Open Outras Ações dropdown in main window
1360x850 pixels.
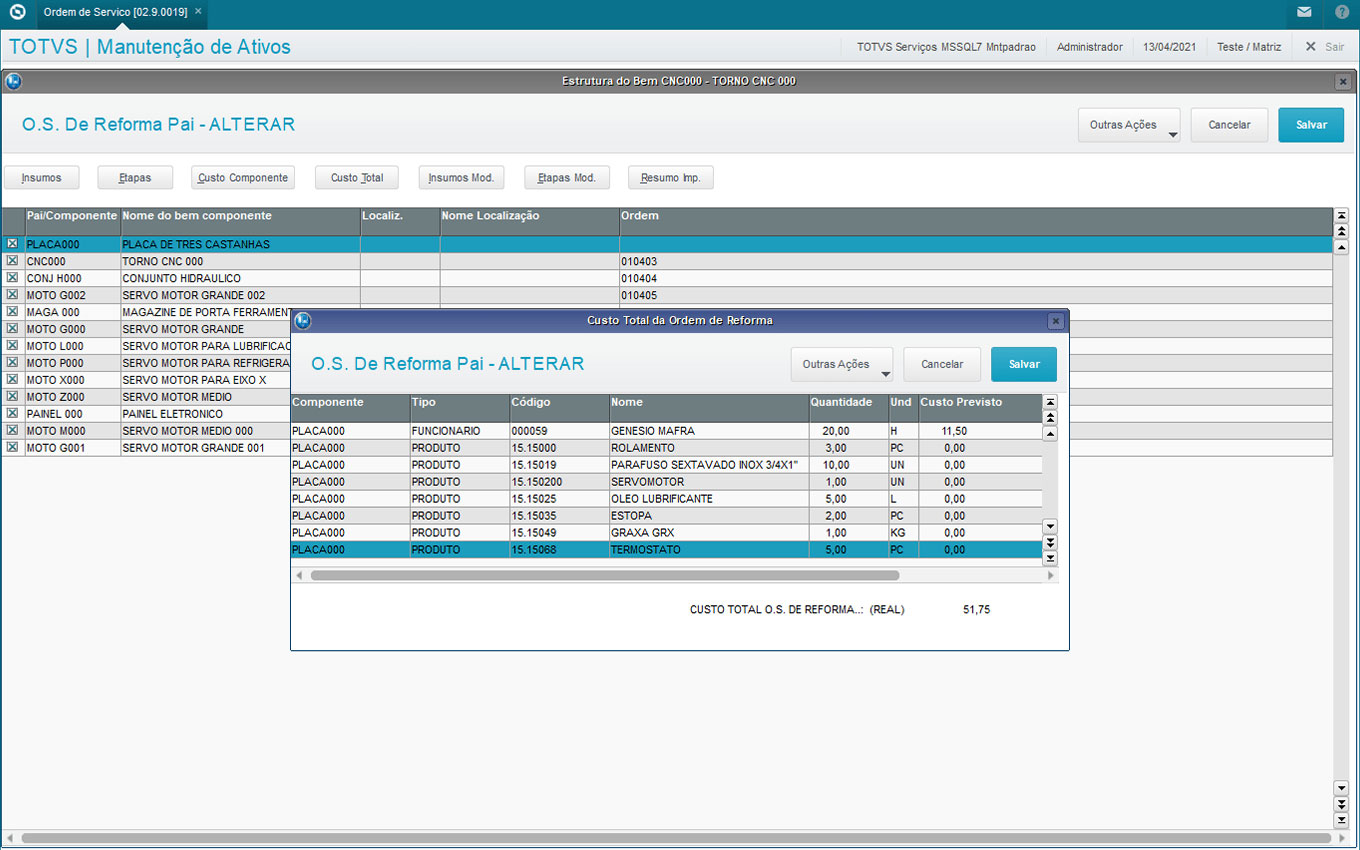click(x=1129, y=126)
